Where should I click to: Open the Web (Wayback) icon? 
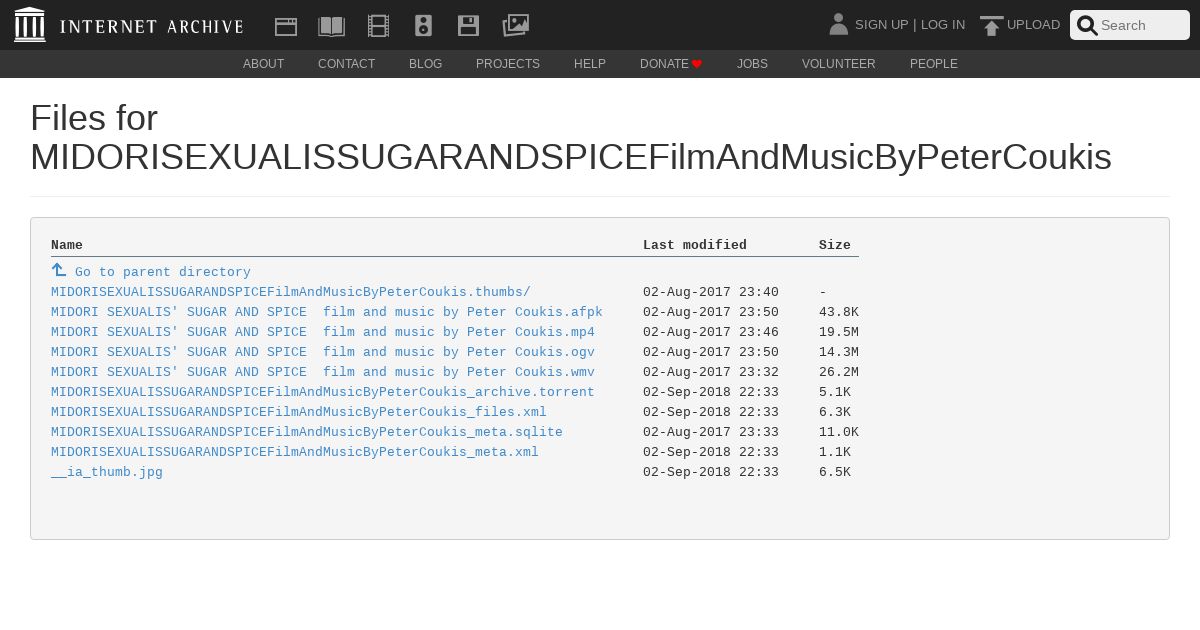pyautogui.click(x=286, y=26)
